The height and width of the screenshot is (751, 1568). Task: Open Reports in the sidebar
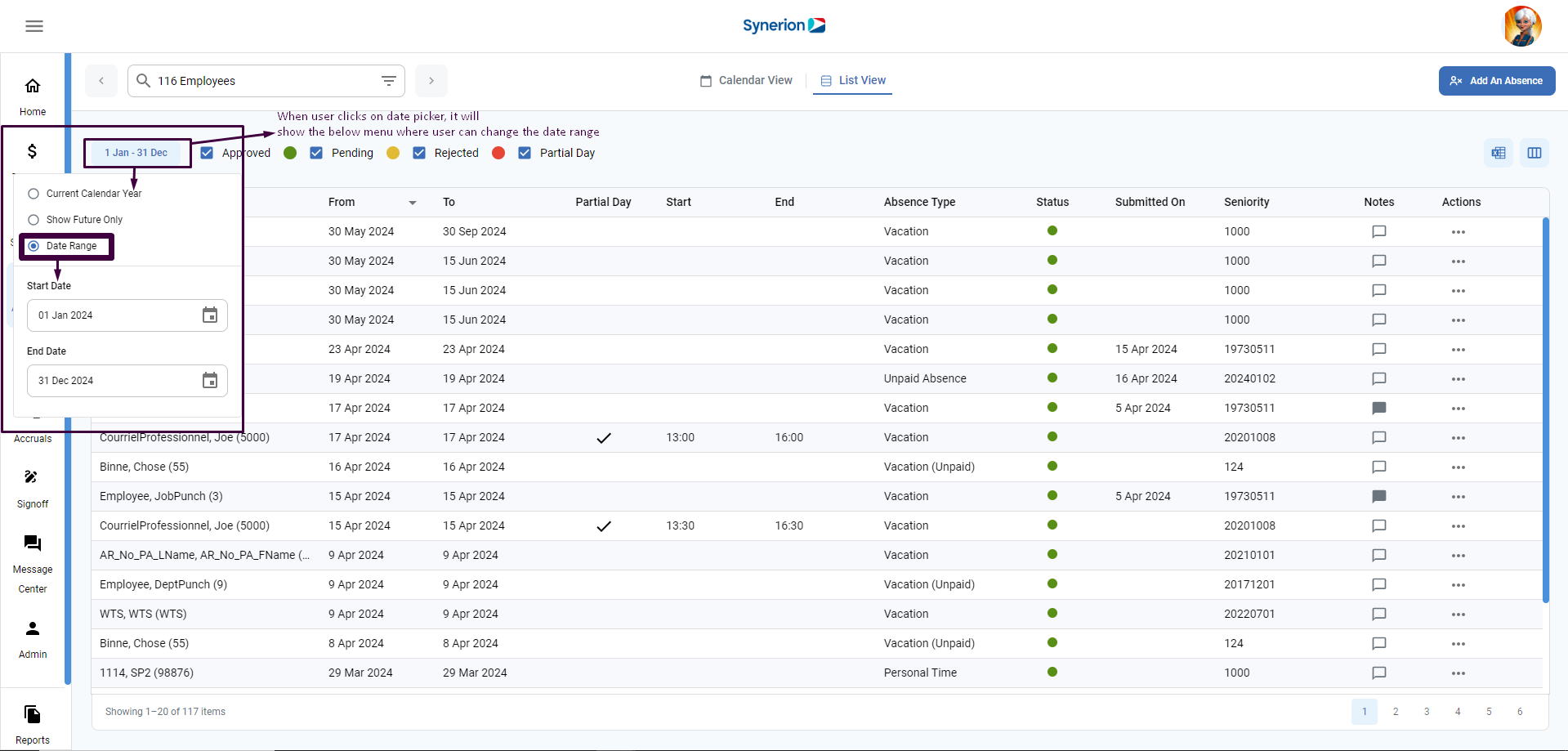pos(33,724)
